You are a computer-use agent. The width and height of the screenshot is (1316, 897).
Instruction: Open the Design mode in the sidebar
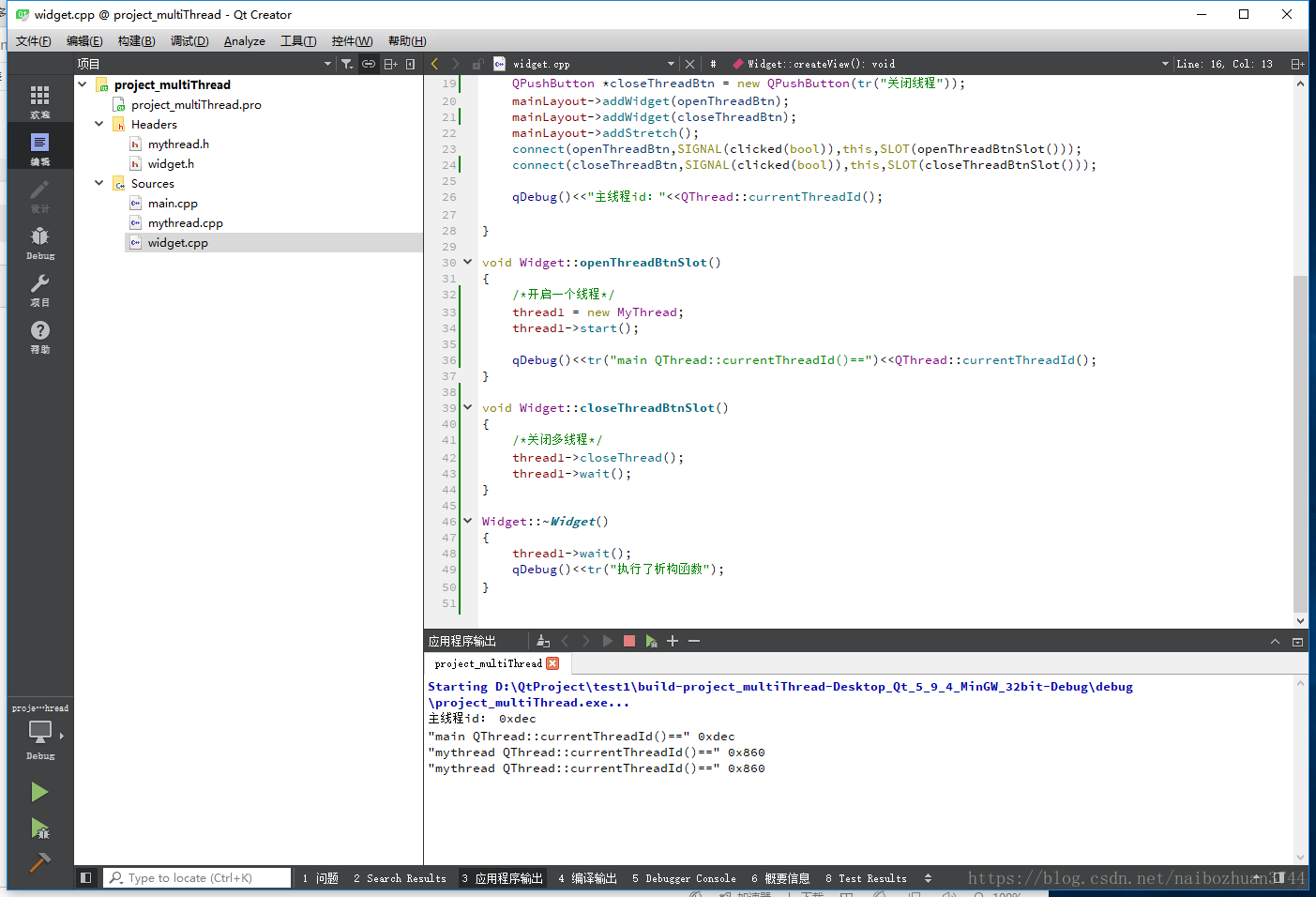(39, 194)
